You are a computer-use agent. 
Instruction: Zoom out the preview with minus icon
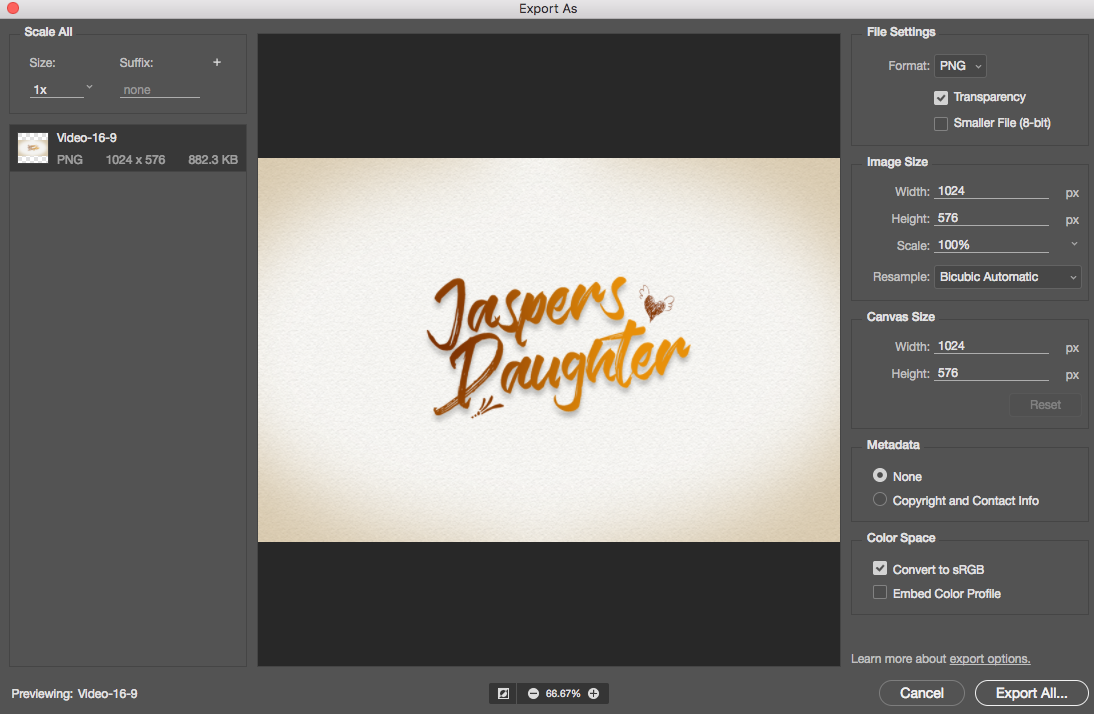tap(534, 693)
